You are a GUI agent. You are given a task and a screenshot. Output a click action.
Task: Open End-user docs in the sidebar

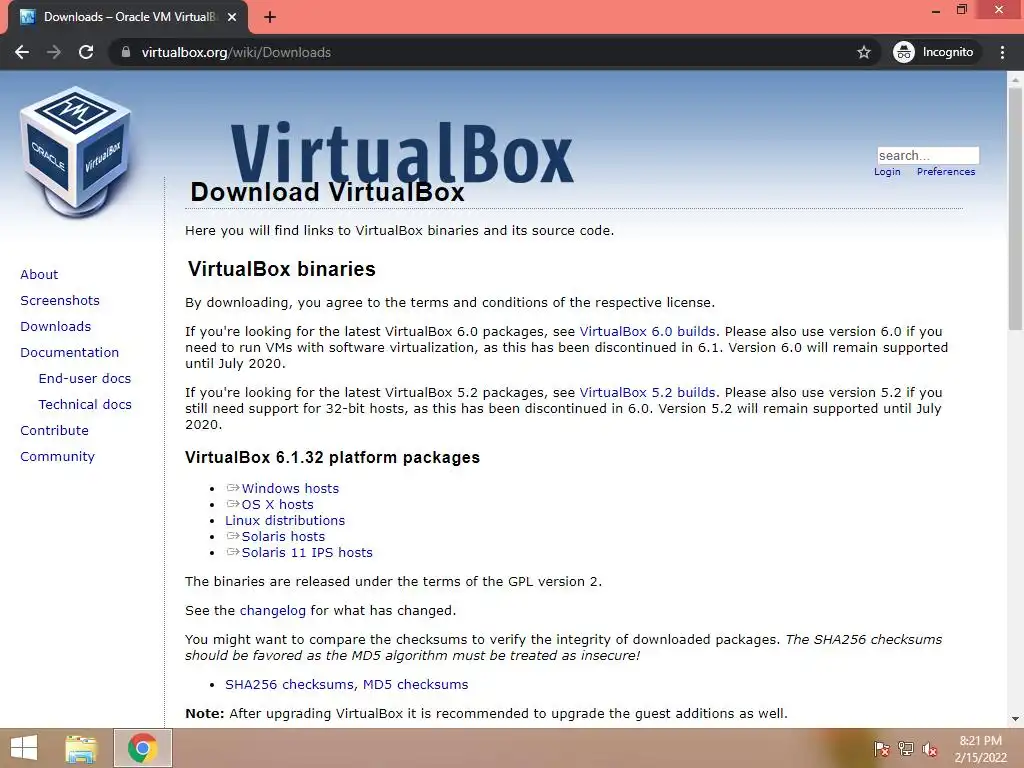coord(85,379)
